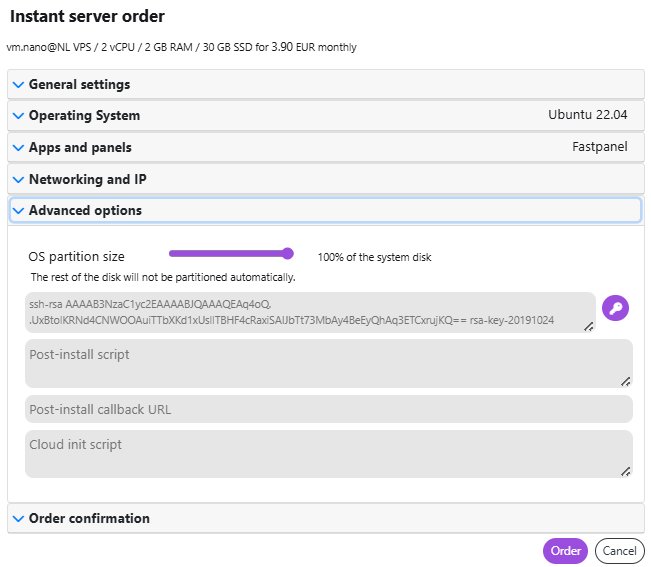Open Operating System section showing Ubuntu 22.04

(326, 115)
